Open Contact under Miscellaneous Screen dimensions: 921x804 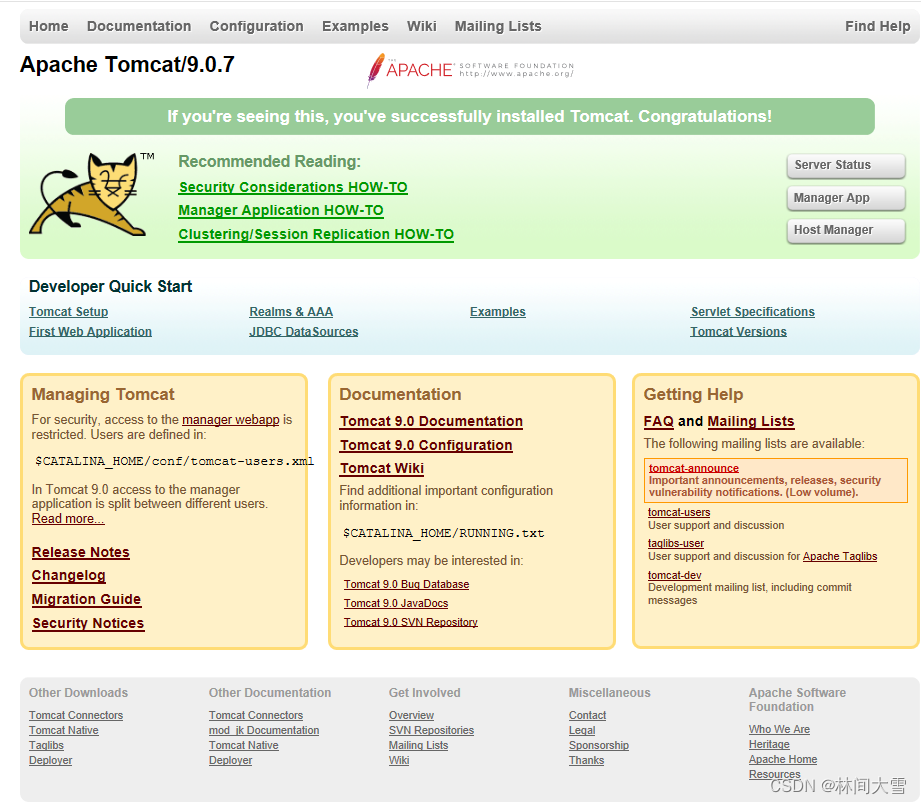point(587,716)
